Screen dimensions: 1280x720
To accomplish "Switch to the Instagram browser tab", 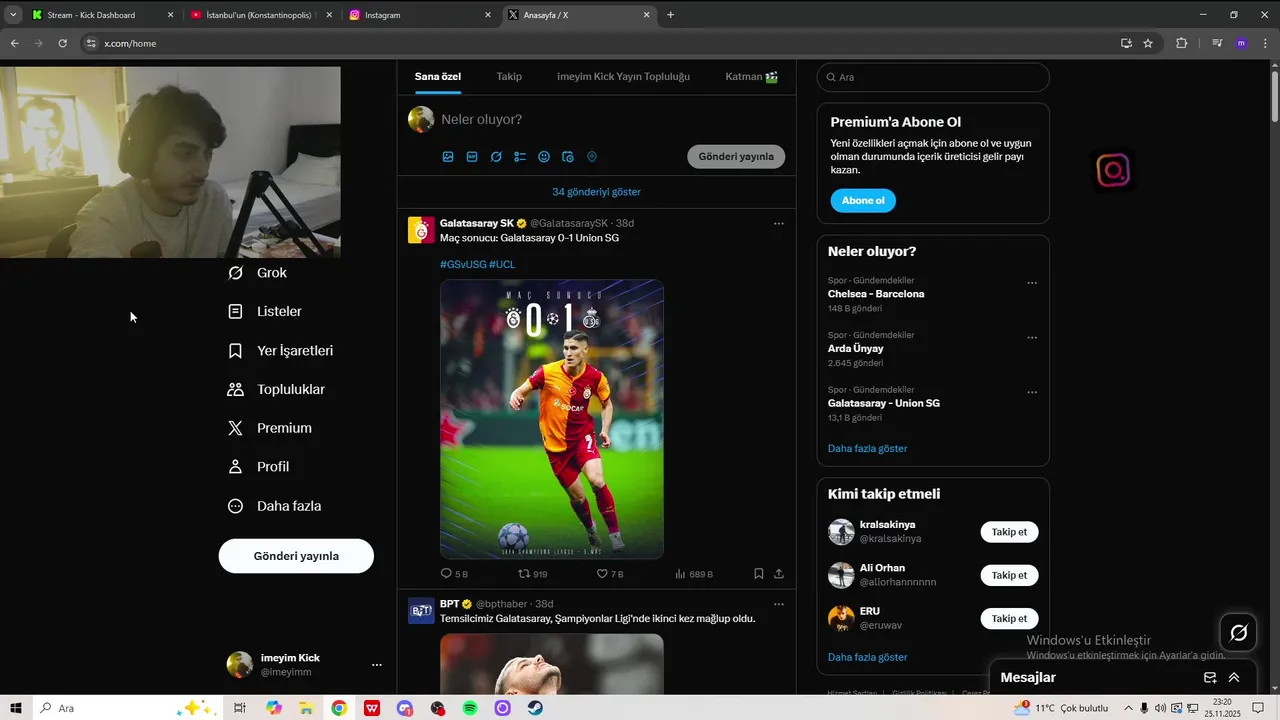I will [421, 15].
